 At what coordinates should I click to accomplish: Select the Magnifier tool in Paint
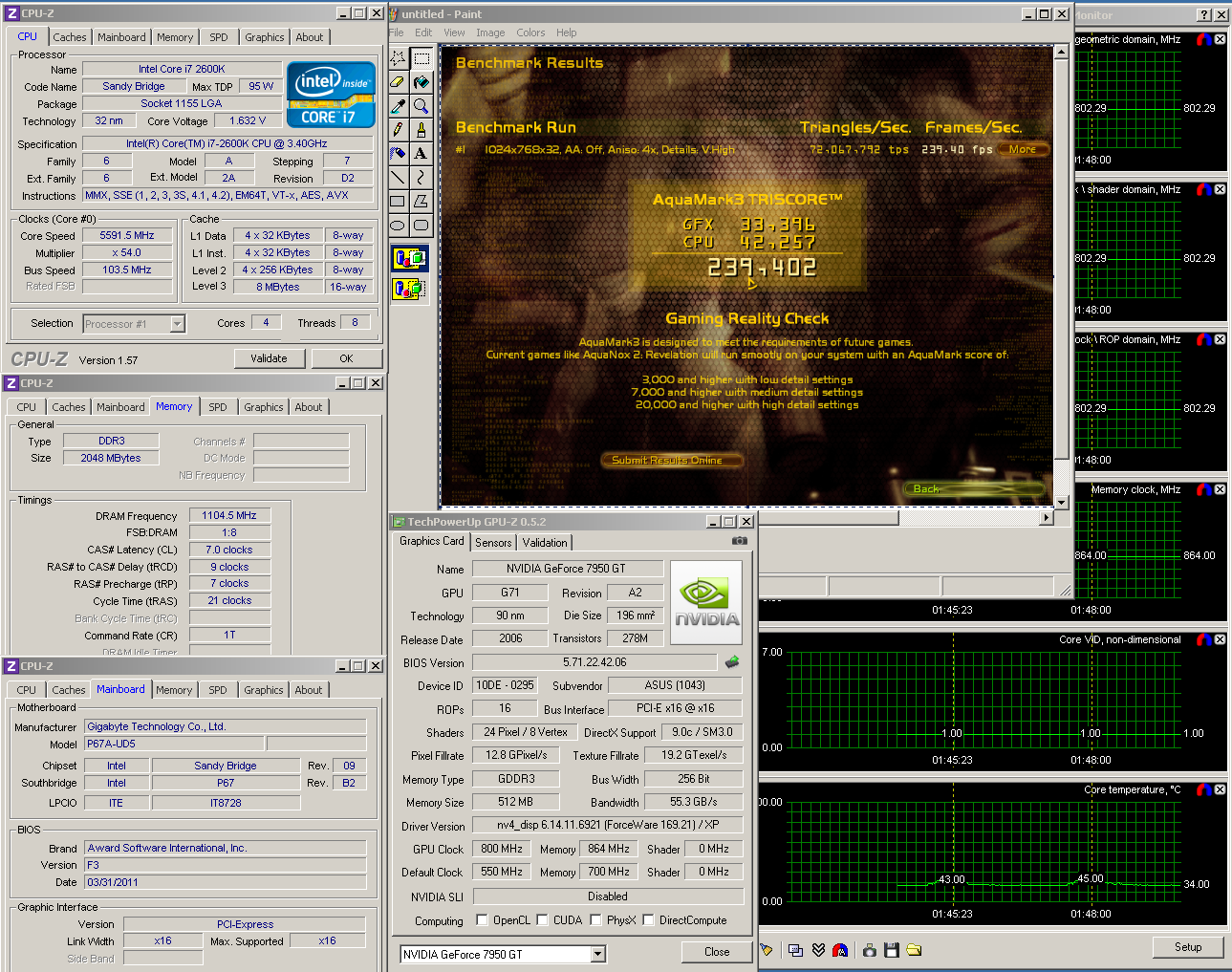tap(421, 106)
